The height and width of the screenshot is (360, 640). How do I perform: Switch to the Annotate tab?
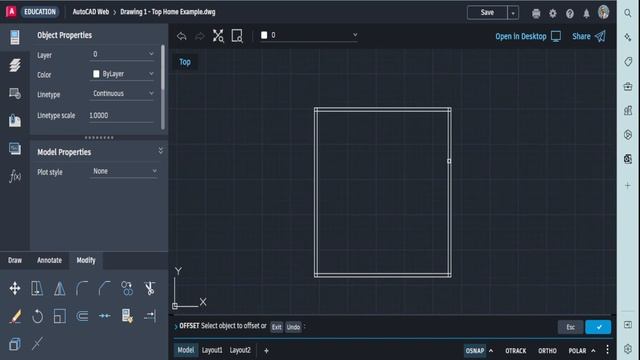49,260
